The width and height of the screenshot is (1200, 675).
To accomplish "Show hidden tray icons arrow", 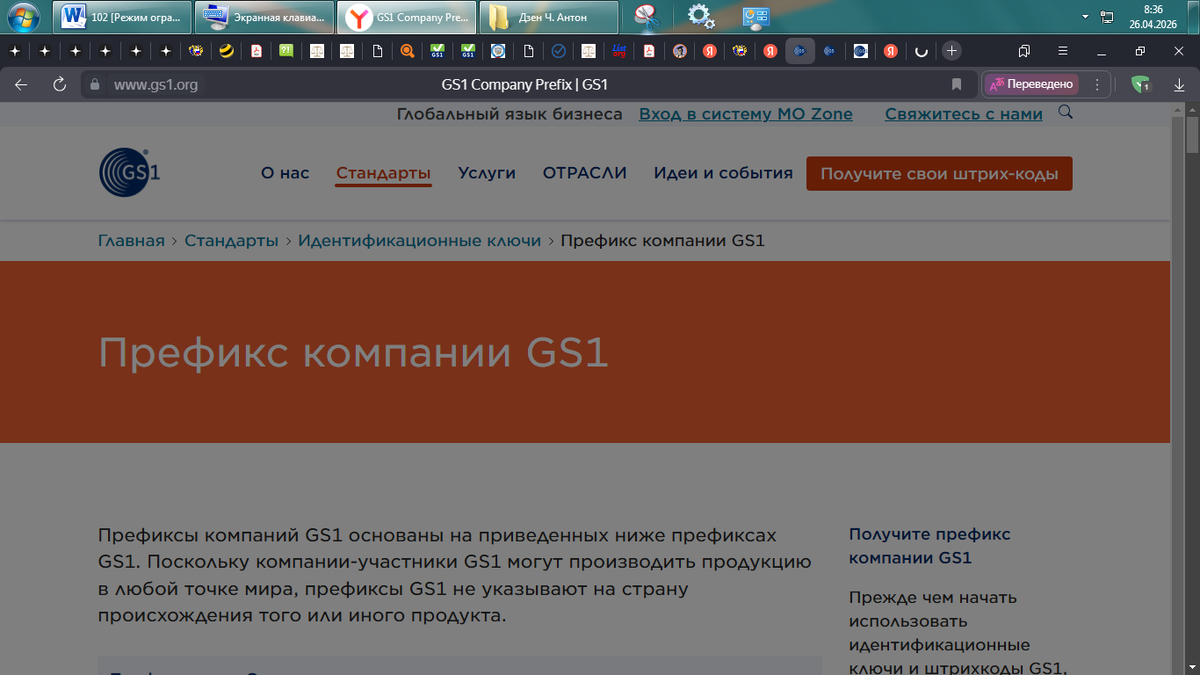I will click(x=1085, y=17).
